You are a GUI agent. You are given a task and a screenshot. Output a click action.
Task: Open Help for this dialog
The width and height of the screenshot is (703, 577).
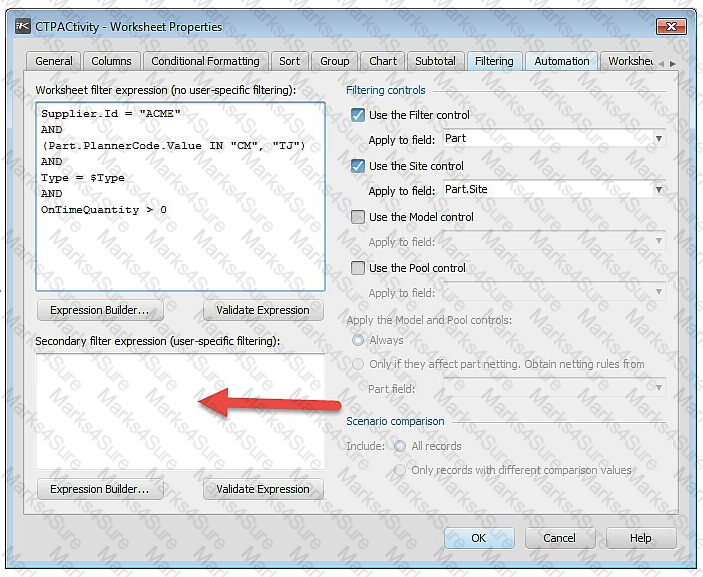(641, 538)
